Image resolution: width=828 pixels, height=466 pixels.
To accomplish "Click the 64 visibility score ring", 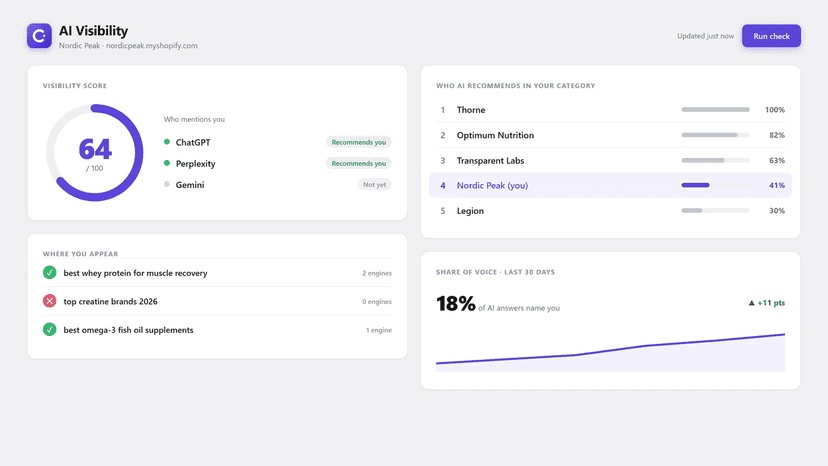I will 95,153.
